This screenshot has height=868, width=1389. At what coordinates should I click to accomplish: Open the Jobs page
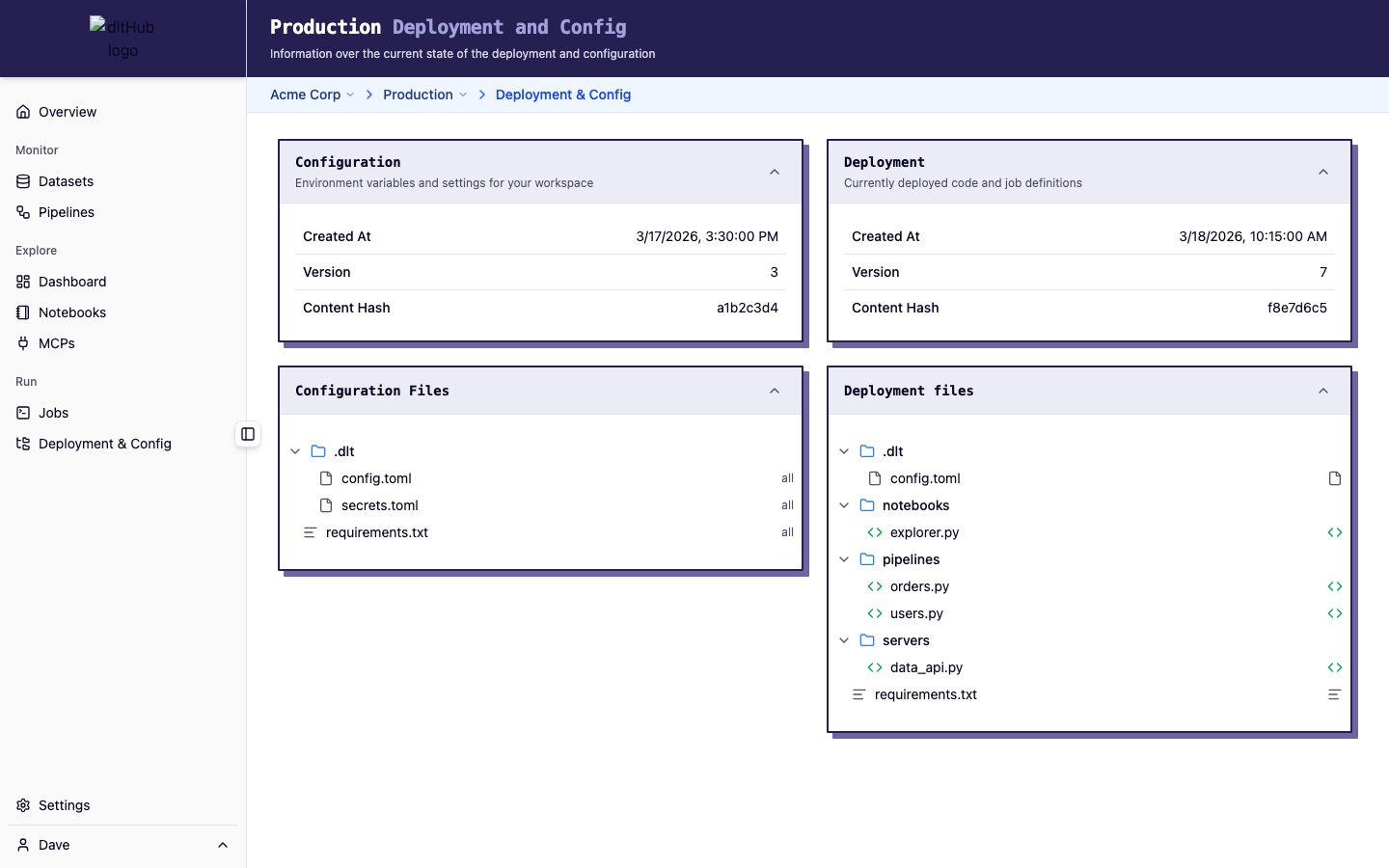point(123,413)
